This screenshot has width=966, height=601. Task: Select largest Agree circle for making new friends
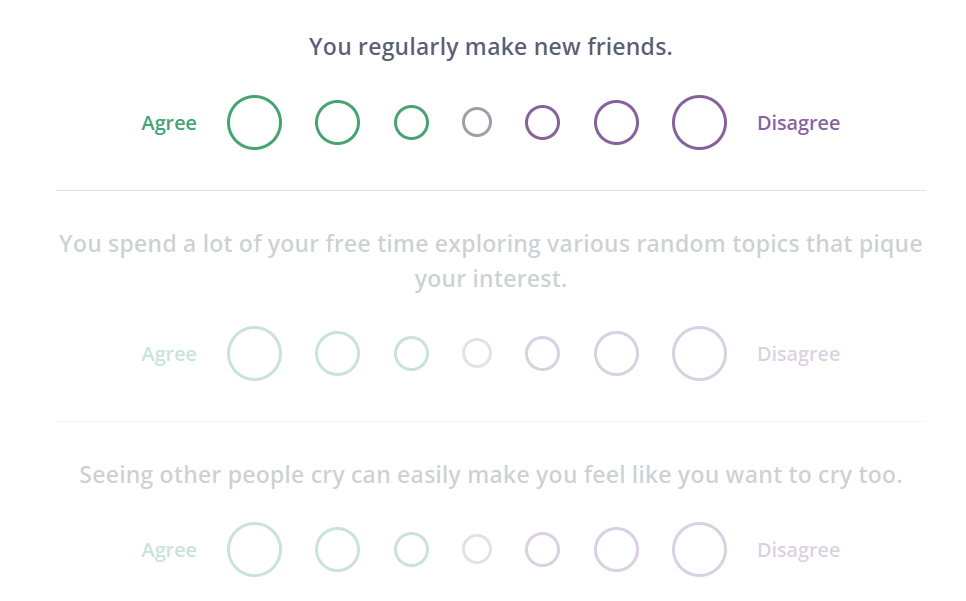(x=254, y=123)
